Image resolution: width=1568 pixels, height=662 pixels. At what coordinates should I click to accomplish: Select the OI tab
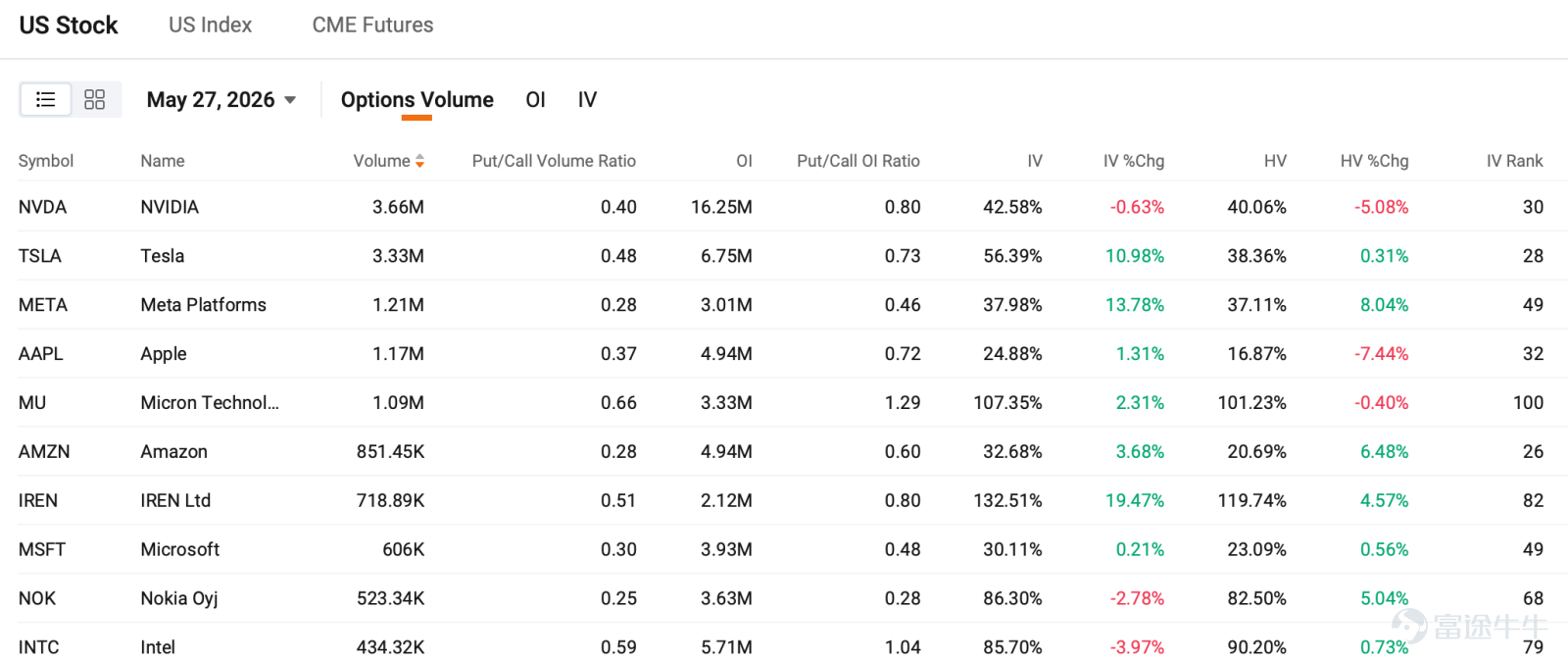(x=535, y=100)
